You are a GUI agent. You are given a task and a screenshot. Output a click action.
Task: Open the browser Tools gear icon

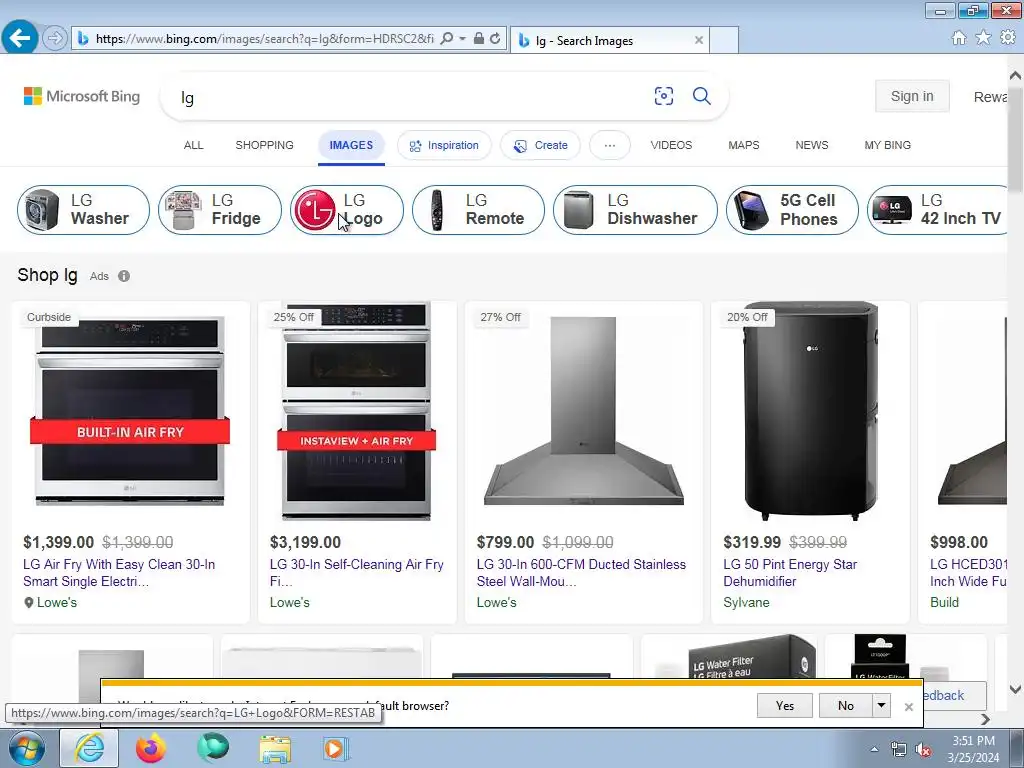(1008, 38)
